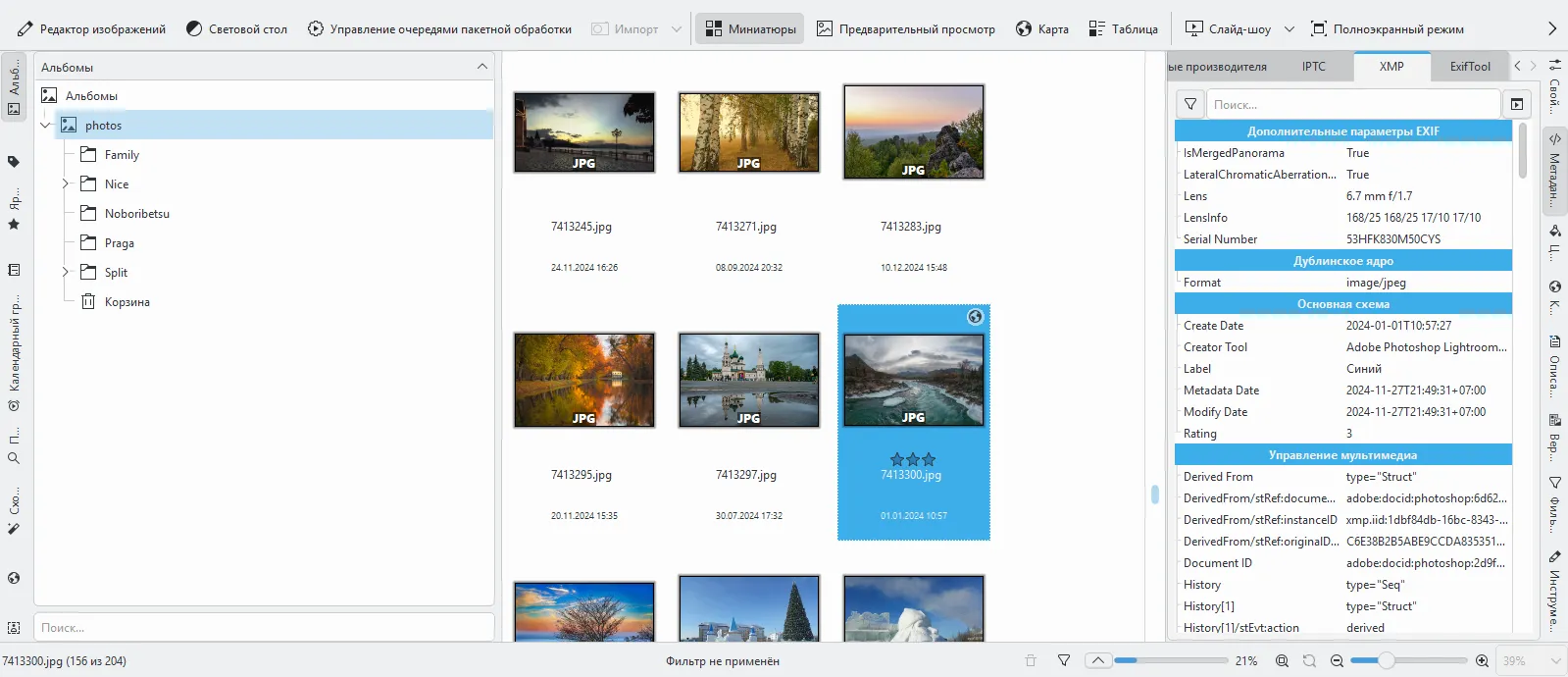
Task: Open the Схожесть similarity sidebar tab
Action: [x=14, y=512]
